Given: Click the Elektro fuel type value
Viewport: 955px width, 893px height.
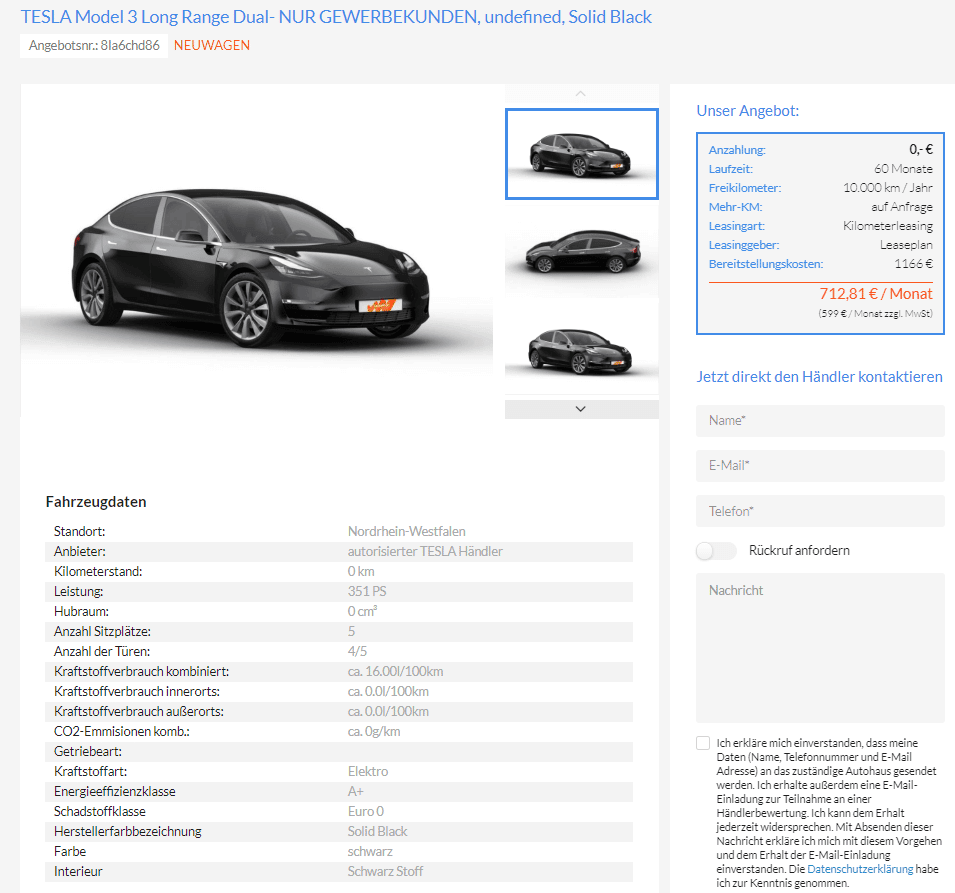Looking at the screenshot, I should (x=368, y=772).
